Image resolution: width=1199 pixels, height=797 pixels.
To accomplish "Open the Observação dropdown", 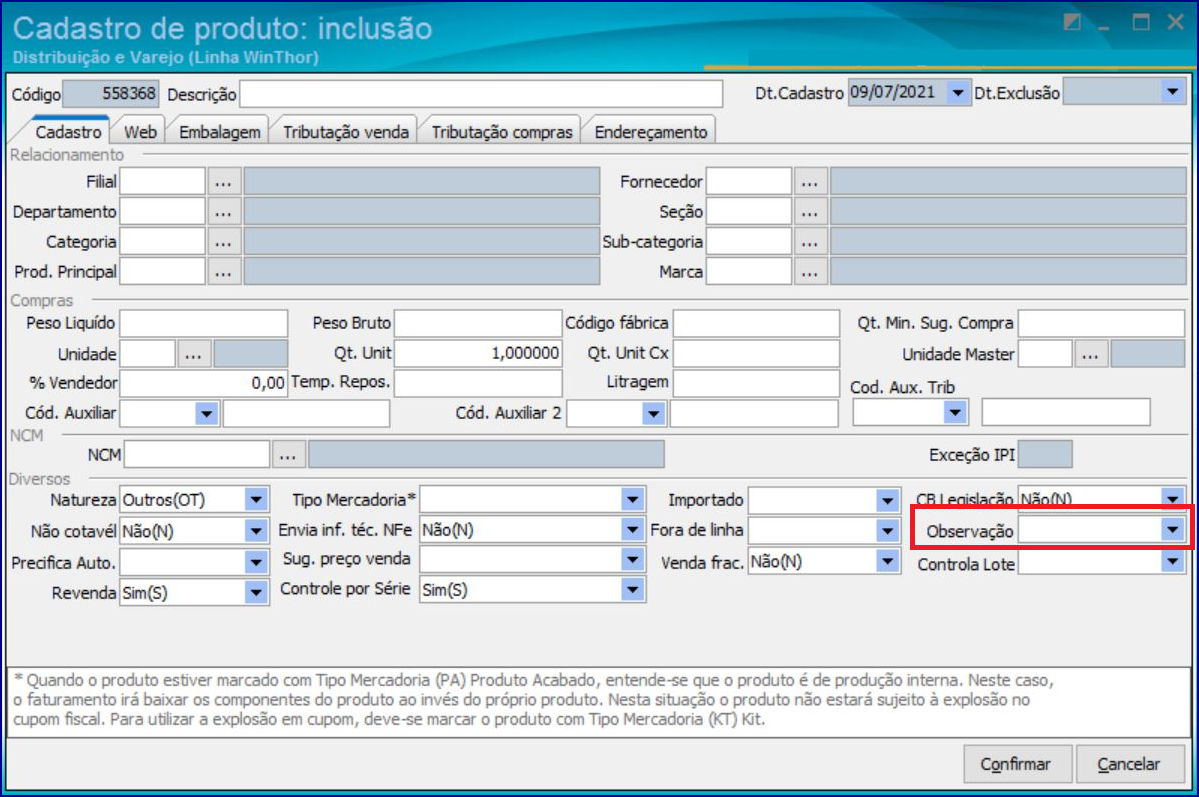I will [1172, 529].
